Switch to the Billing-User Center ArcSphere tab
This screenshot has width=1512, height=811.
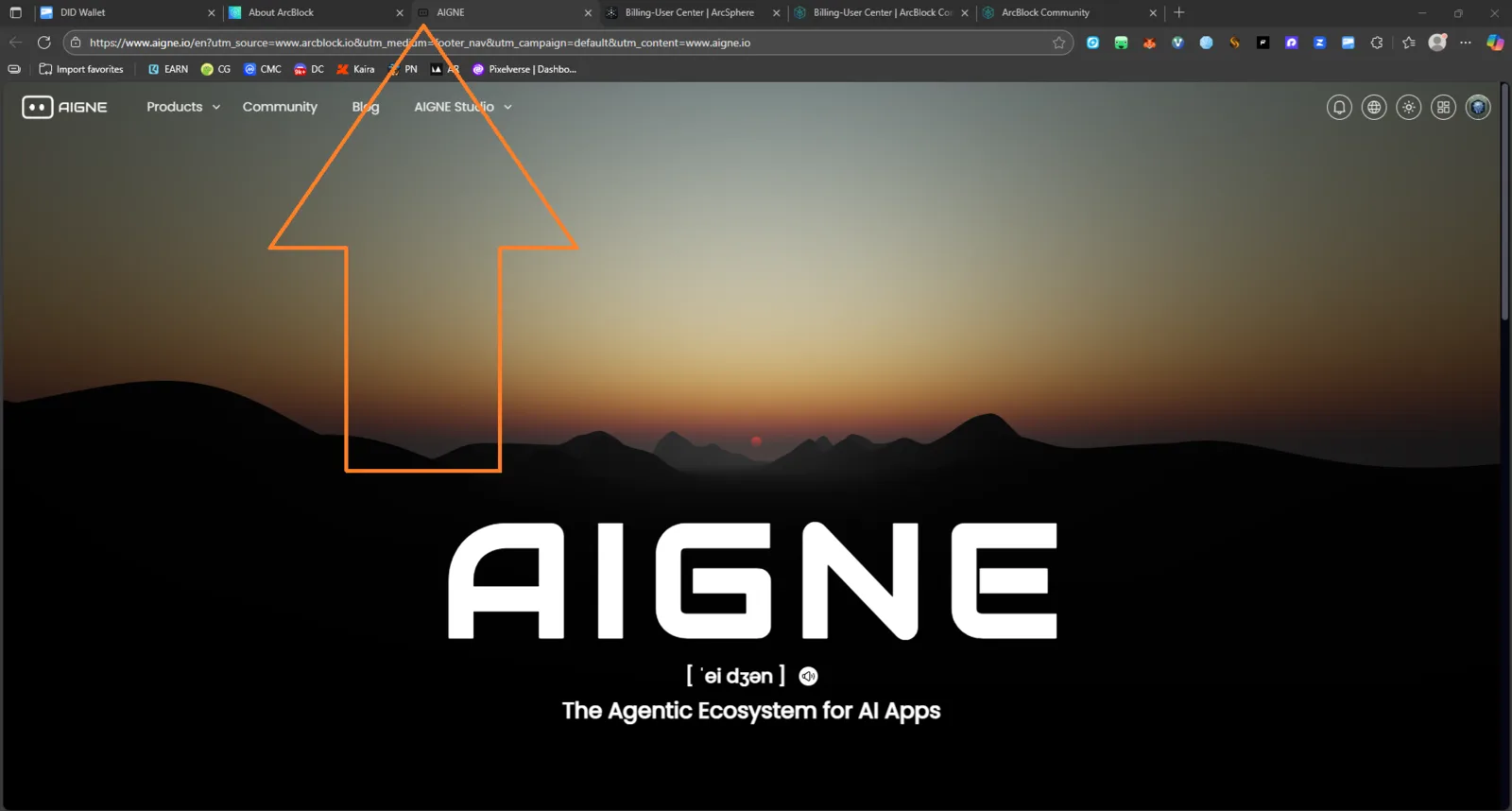[693, 12]
